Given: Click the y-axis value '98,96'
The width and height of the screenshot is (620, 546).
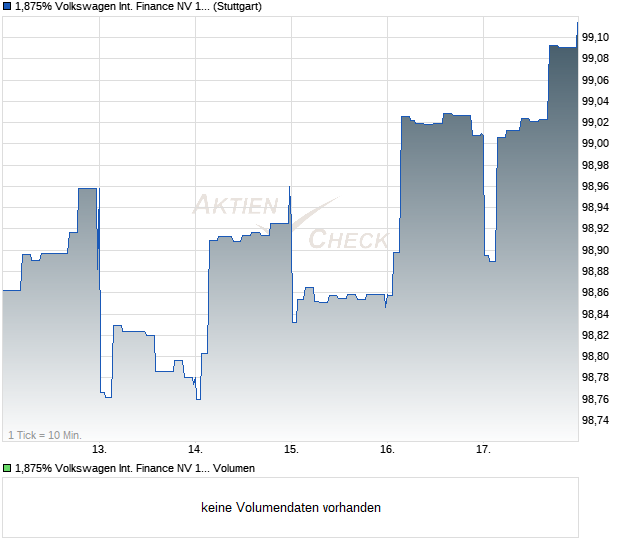Looking at the screenshot, I should click(x=595, y=186).
